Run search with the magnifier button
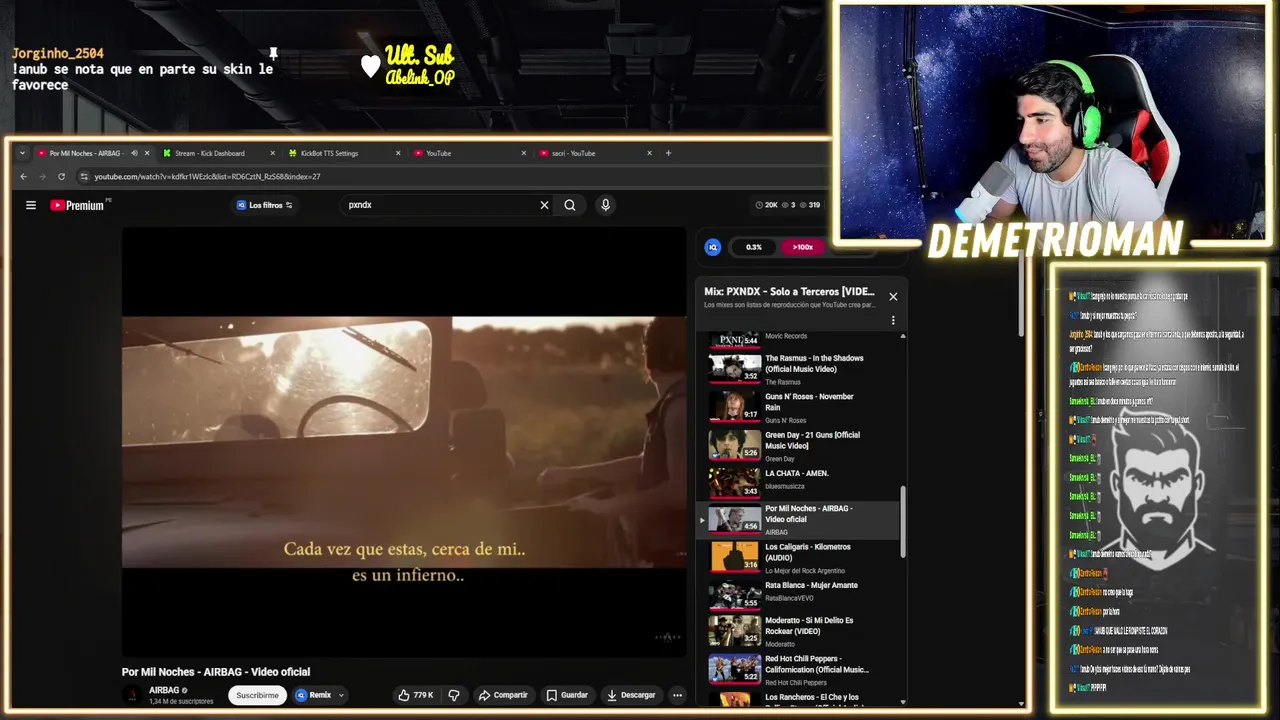 pos(570,205)
